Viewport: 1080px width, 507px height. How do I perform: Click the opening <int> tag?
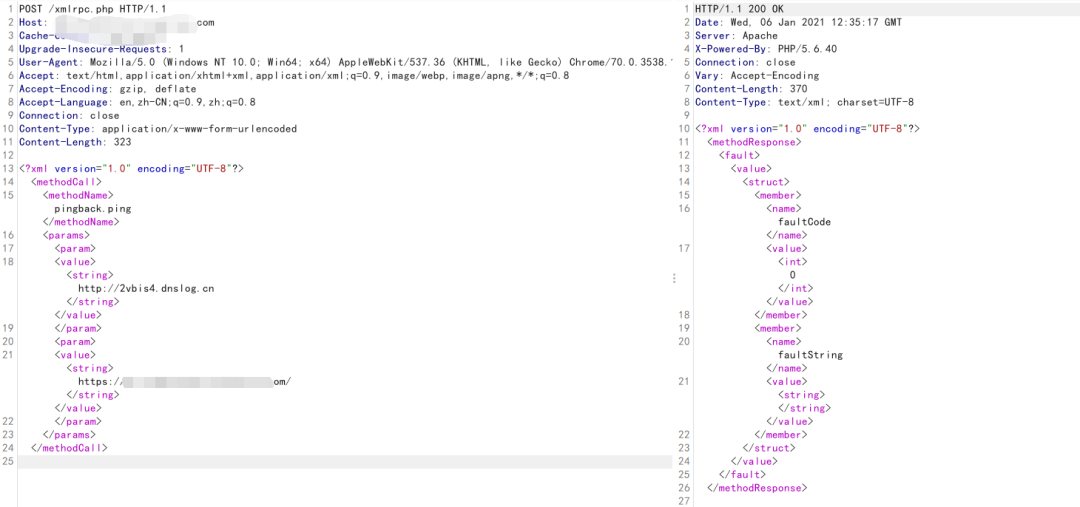coord(792,262)
